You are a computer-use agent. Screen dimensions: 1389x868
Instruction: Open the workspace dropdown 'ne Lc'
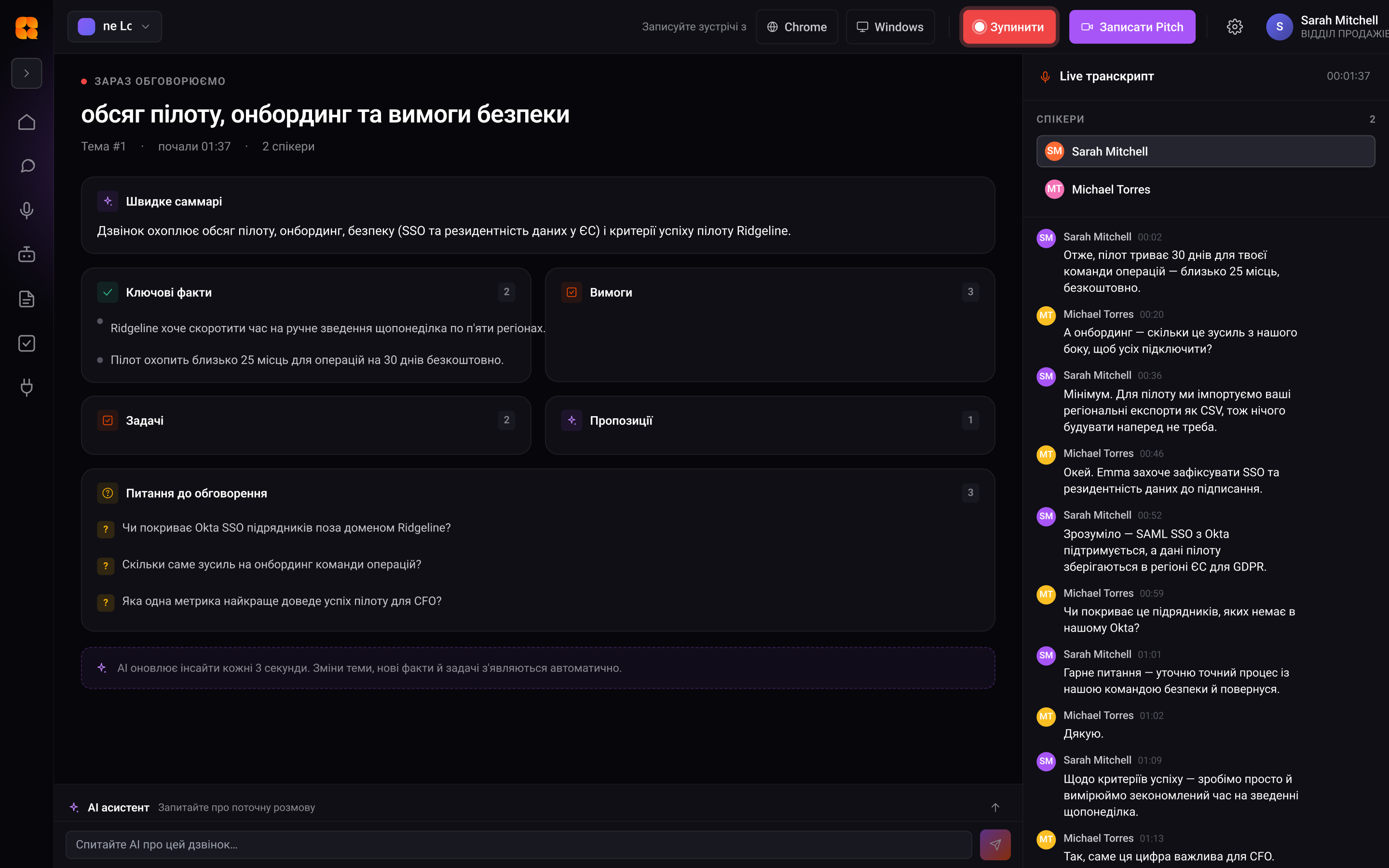[115, 27]
